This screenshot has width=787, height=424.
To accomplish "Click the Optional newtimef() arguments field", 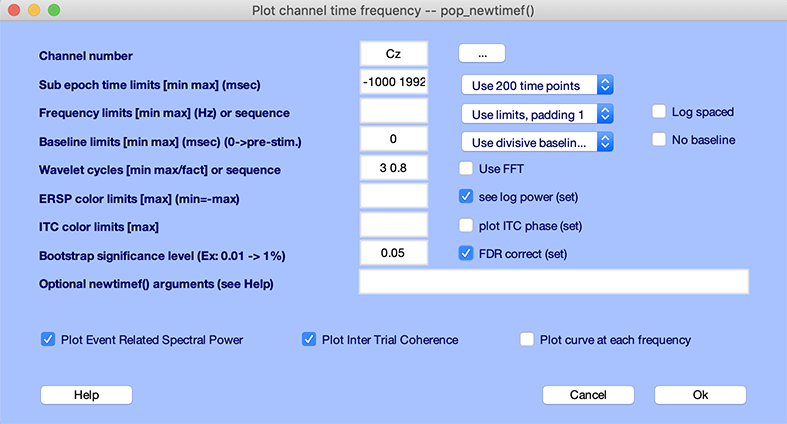I will click(553, 283).
